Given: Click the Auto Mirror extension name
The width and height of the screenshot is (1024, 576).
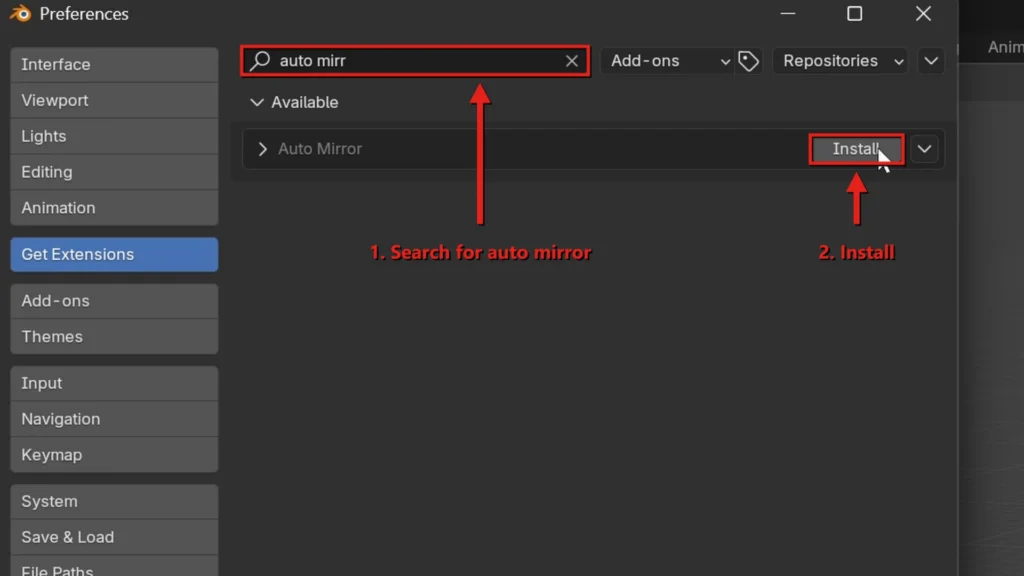Looking at the screenshot, I should [320, 149].
